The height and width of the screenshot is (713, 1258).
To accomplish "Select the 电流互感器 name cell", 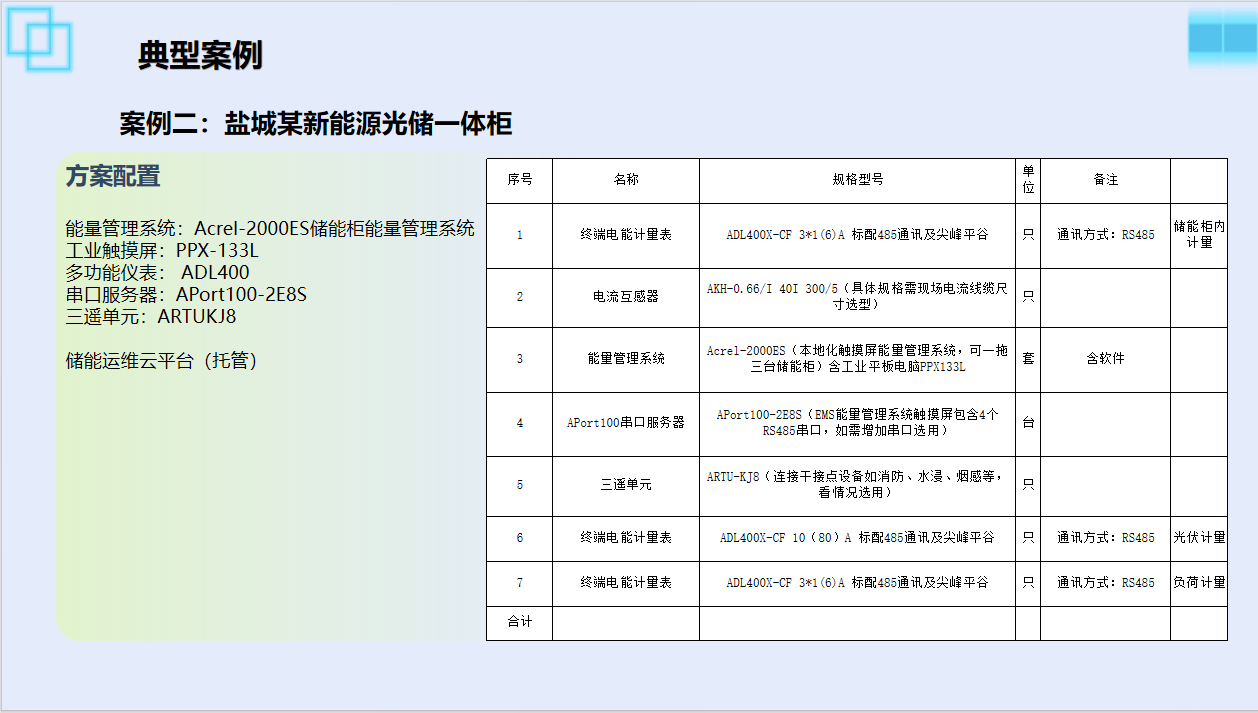I will point(626,297).
